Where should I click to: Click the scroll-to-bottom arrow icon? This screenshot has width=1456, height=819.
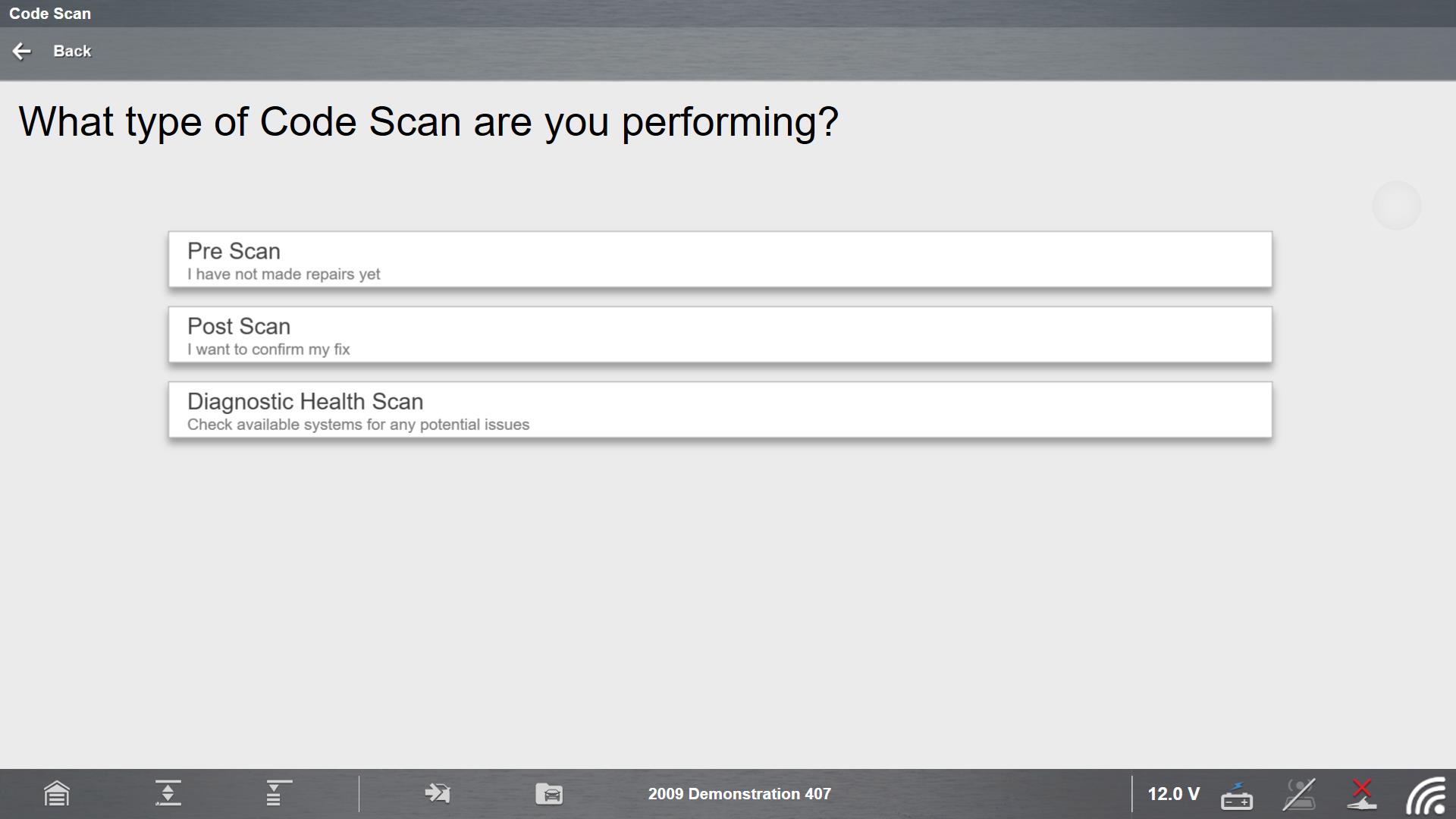coord(168,793)
